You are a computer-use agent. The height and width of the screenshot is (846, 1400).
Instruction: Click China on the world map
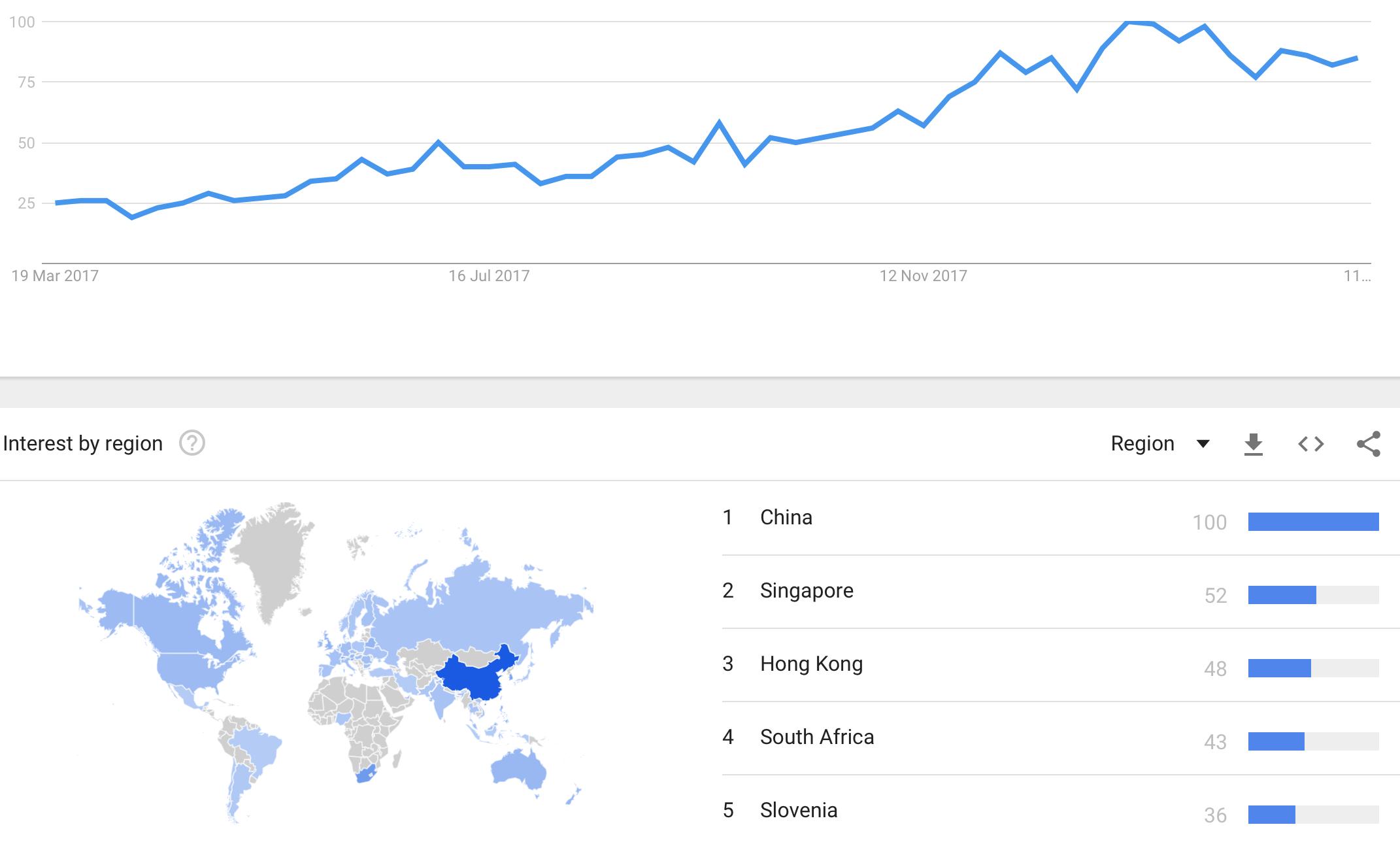click(474, 677)
